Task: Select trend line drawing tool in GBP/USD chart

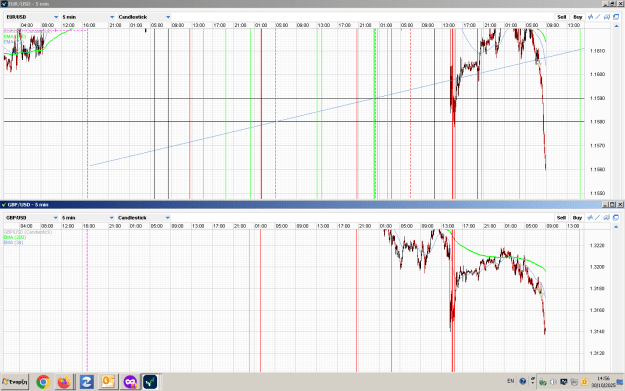Action: [x=598, y=217]
